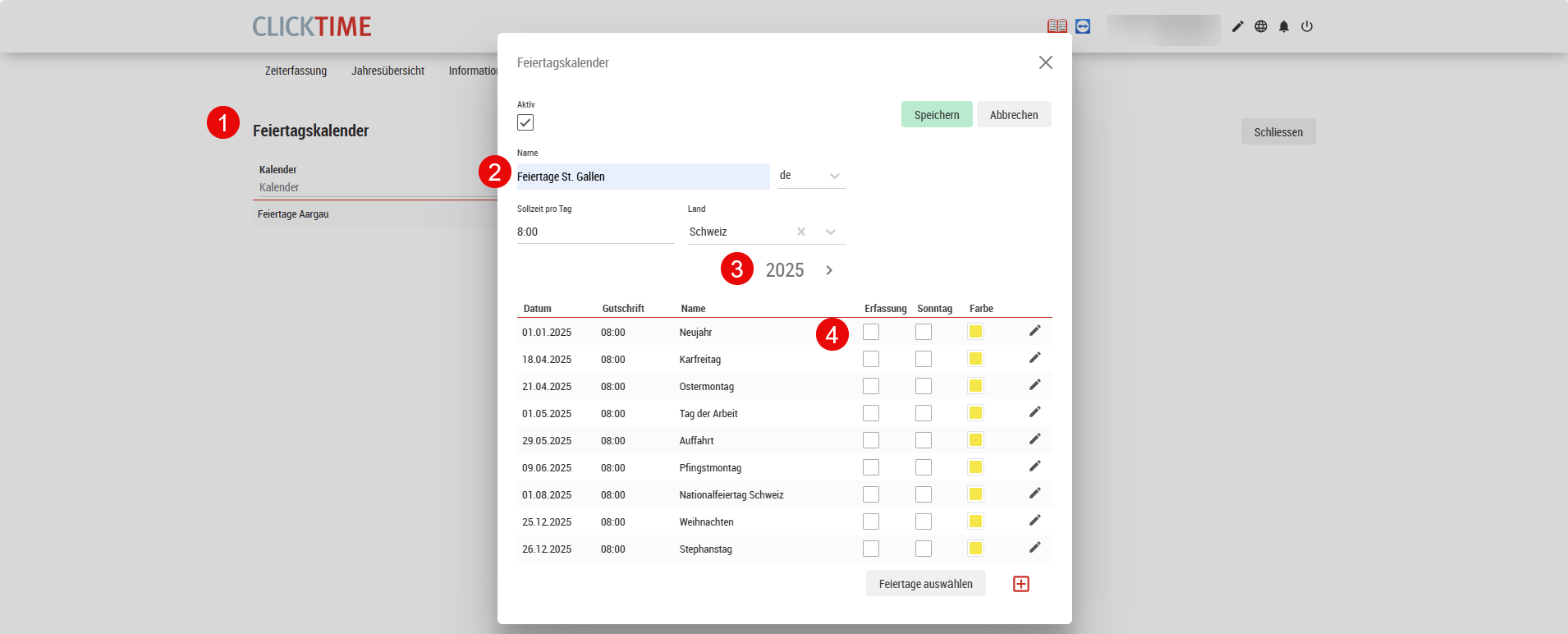Add a new holiday with plus icon
1568x634 pixels.
(1021, 584)
